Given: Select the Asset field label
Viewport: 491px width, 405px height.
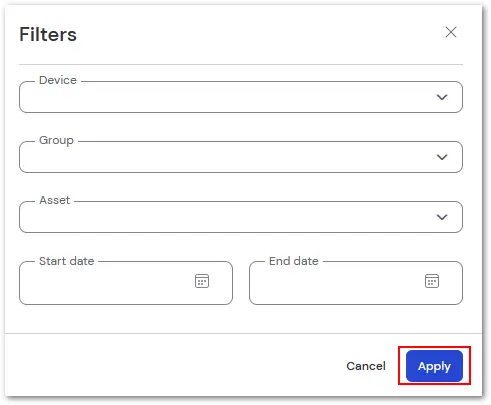Looking at the screenshot, I should 55,200.
